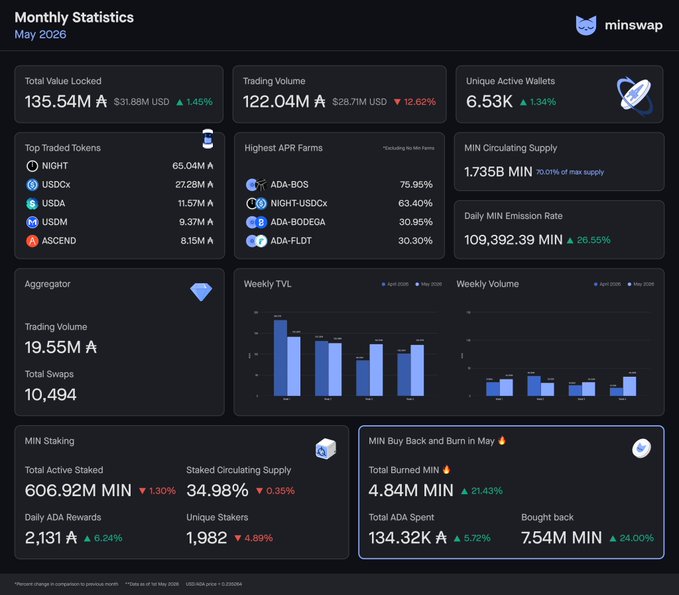This screenshot has height=595, width=679.
Task: Click the 19.55M Aggregator trading volume figure
Action: pyautogui.click(x=61, y=347)
